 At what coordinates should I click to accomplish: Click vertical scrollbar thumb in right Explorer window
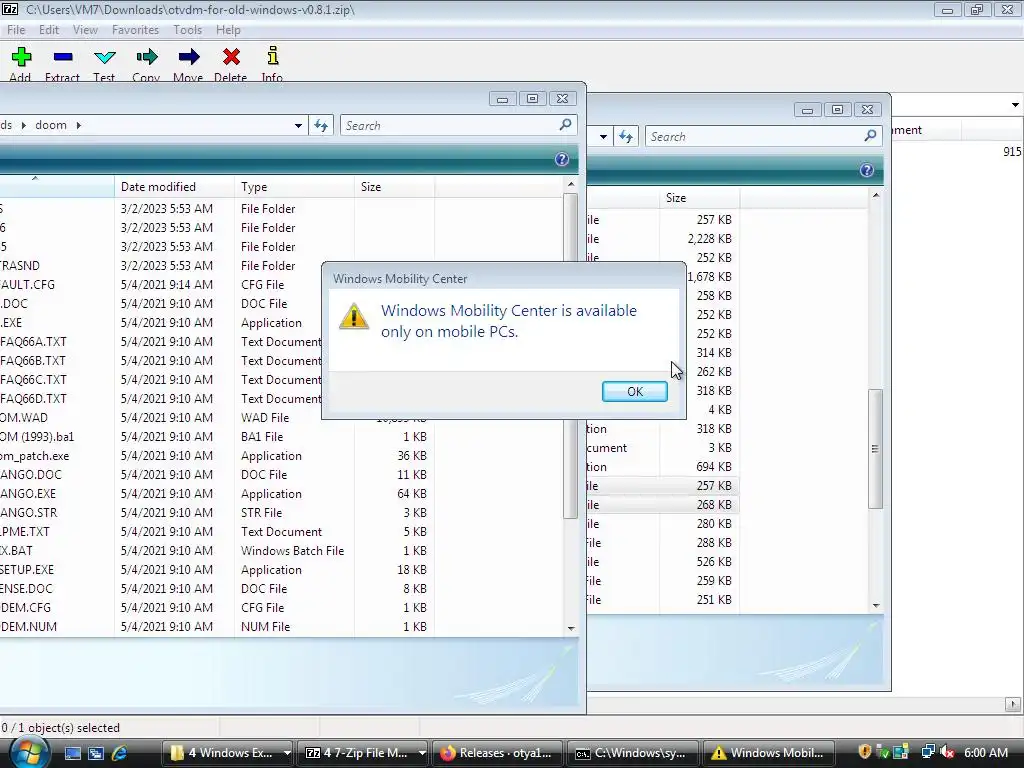(875, 449)
